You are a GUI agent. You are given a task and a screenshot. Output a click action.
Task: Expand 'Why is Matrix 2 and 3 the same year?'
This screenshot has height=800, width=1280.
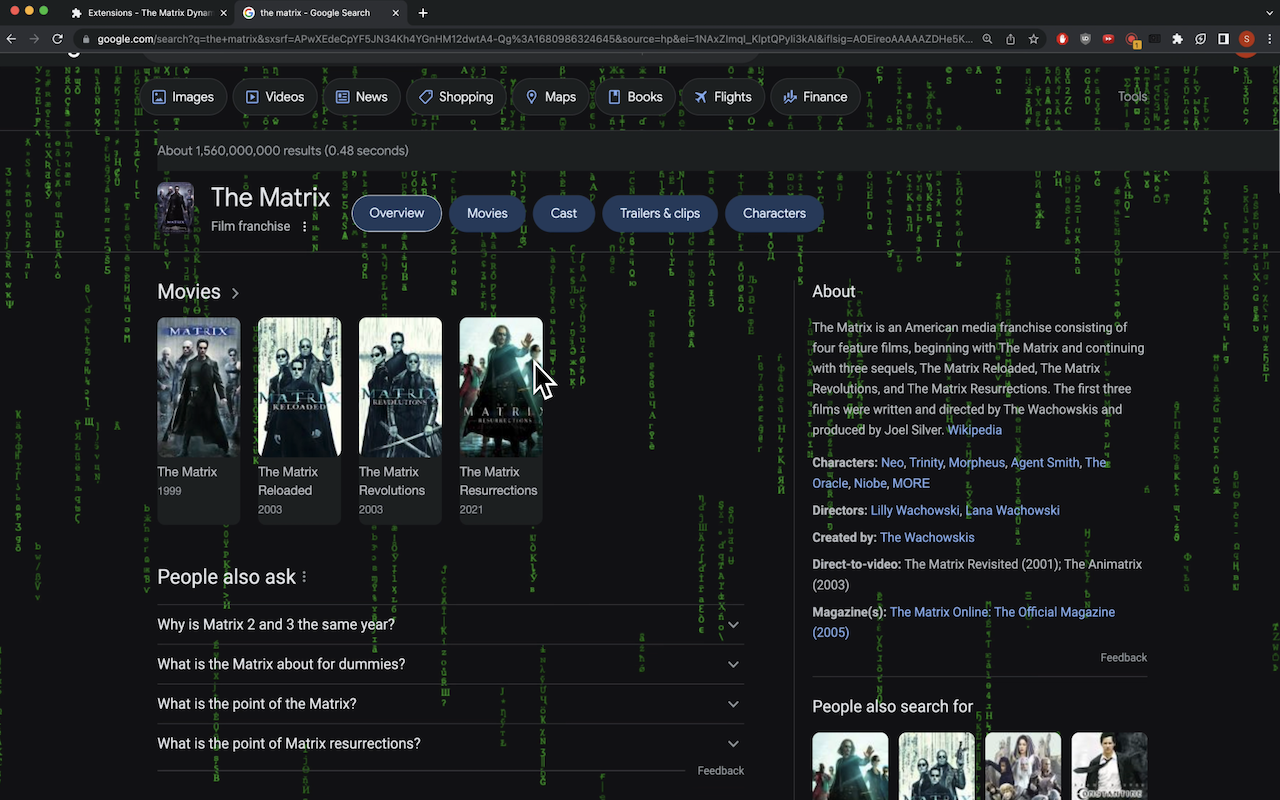(x=450, y=625)
